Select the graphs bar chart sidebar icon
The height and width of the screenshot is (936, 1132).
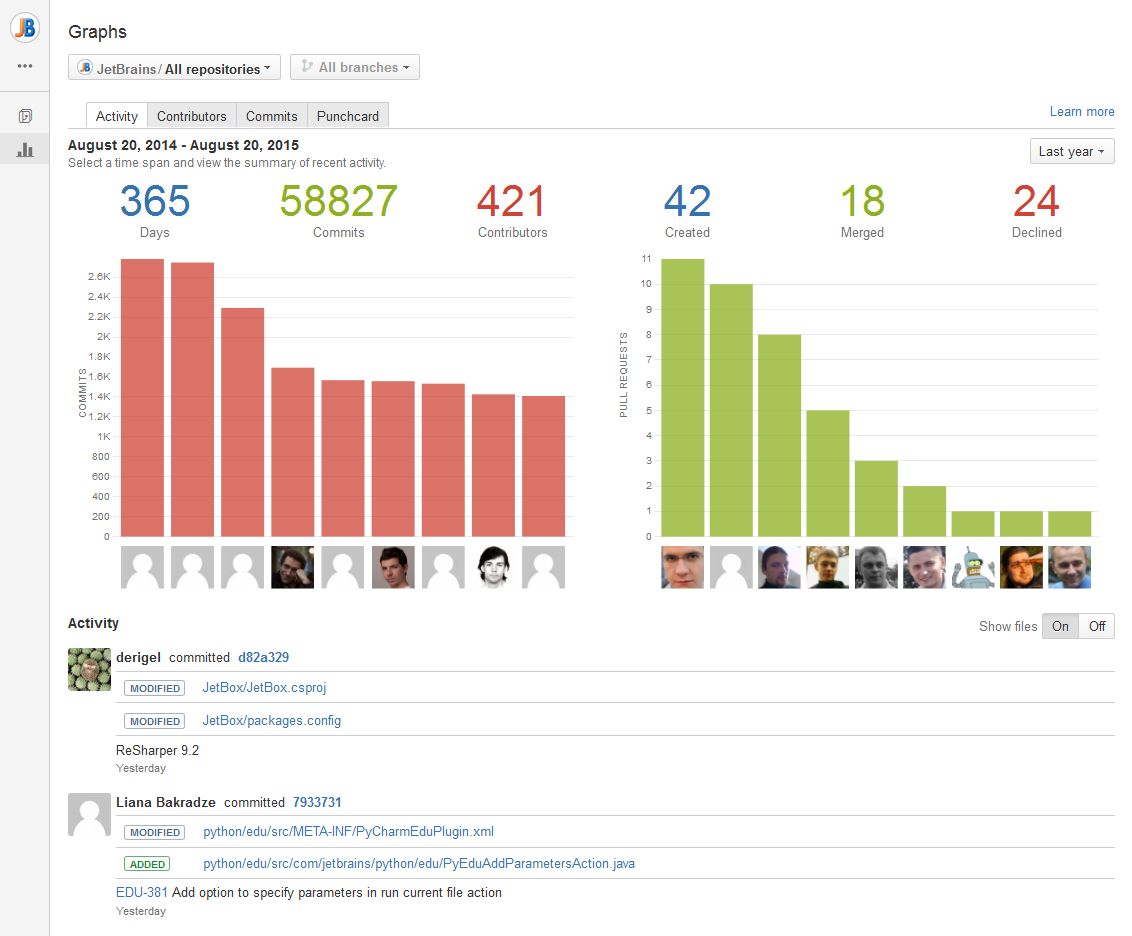(x=25, y=150)
